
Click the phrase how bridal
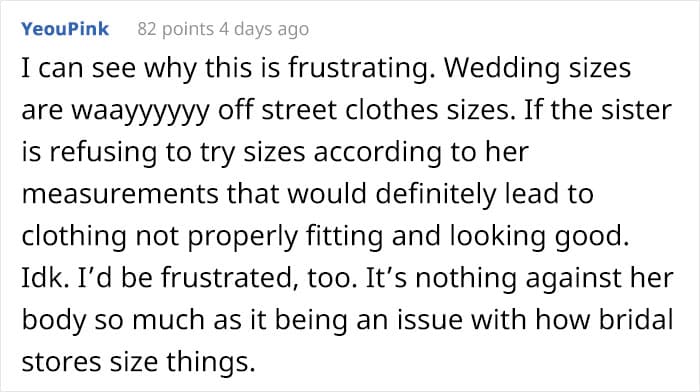coord(604,320)
